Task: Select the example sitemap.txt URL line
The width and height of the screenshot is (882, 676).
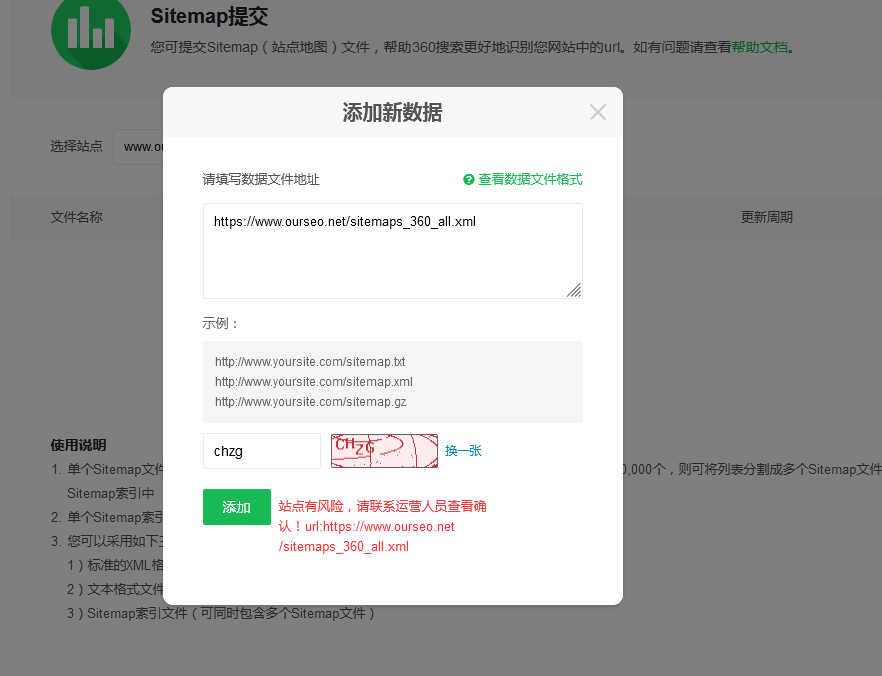Action: [310, 362]
